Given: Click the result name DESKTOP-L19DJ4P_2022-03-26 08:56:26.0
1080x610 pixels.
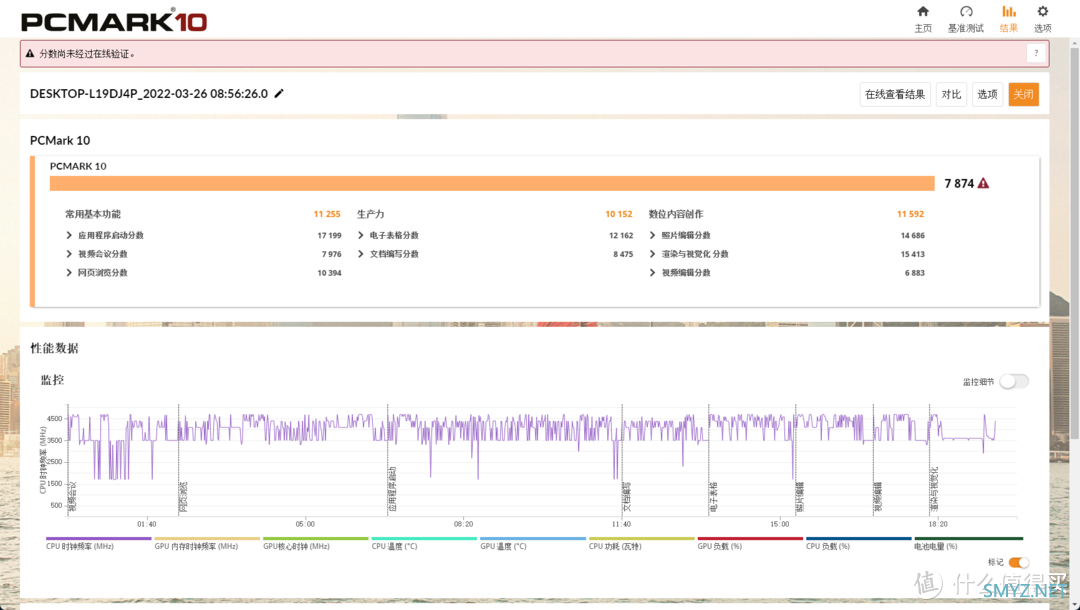Looking at the screenshot, I should [x=149, y=94].
